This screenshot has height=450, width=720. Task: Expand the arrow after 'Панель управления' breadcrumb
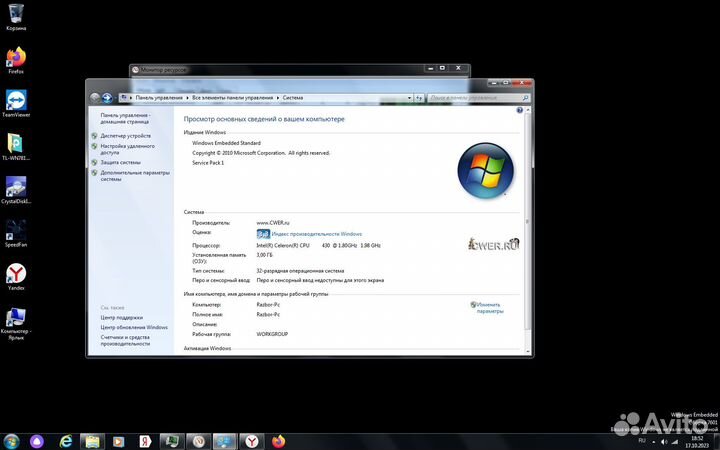(186, 98)
